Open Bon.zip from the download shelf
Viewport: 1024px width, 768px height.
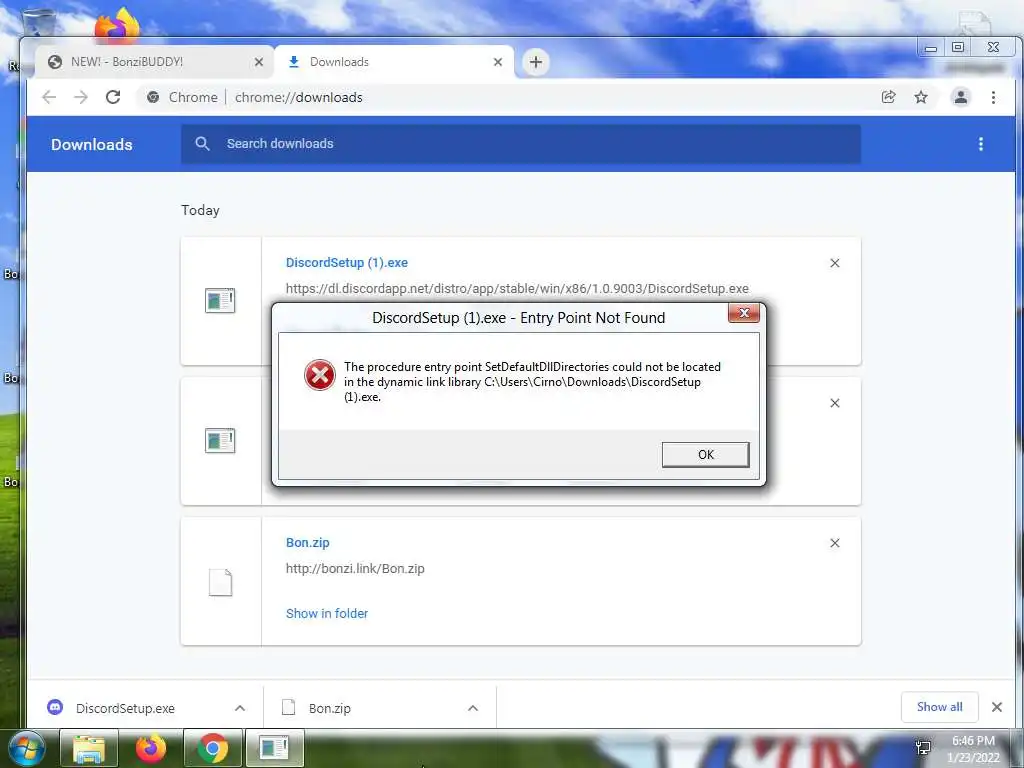point(330,709)
